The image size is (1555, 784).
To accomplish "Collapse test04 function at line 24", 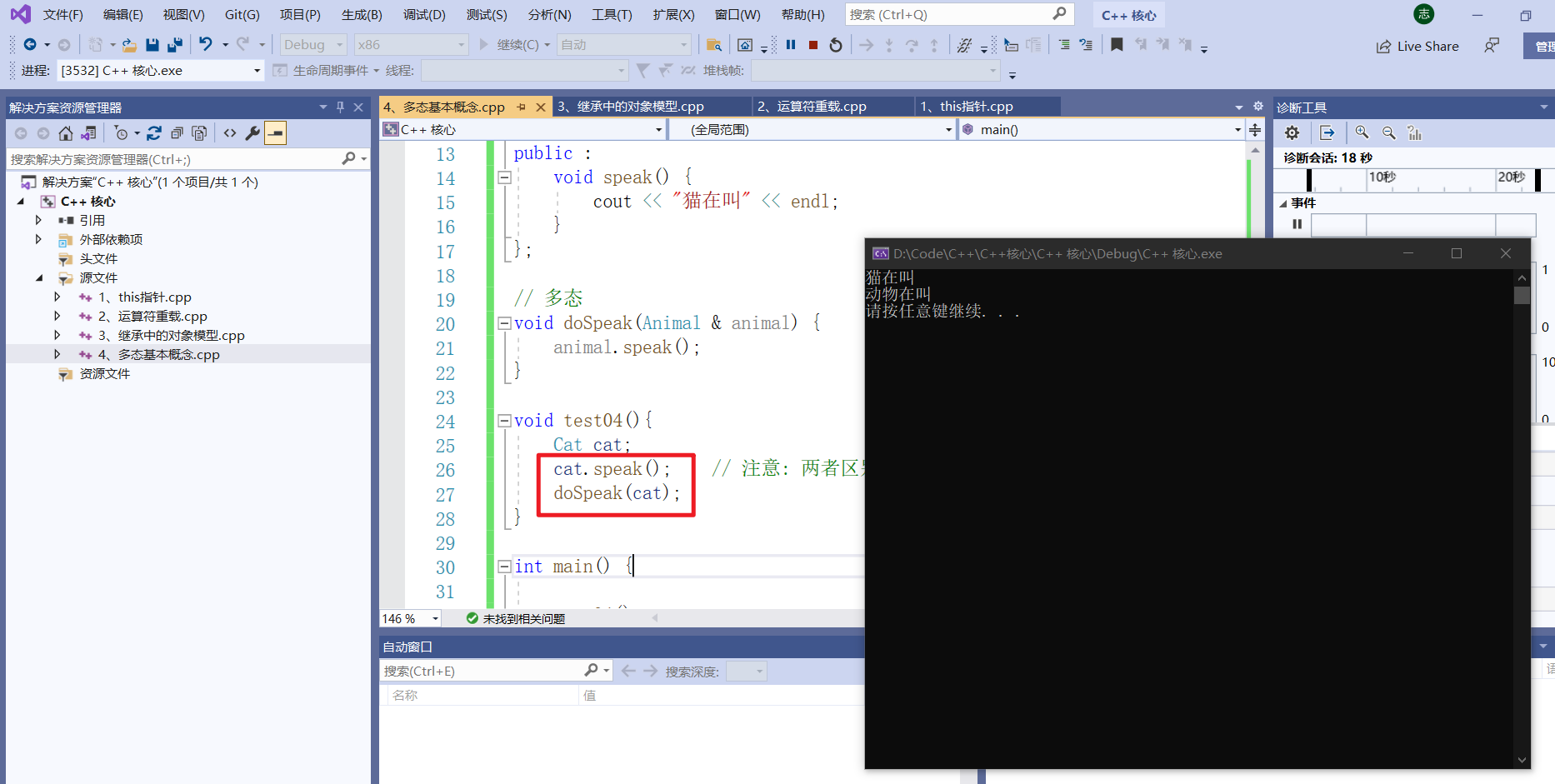I will coord(504,421).
